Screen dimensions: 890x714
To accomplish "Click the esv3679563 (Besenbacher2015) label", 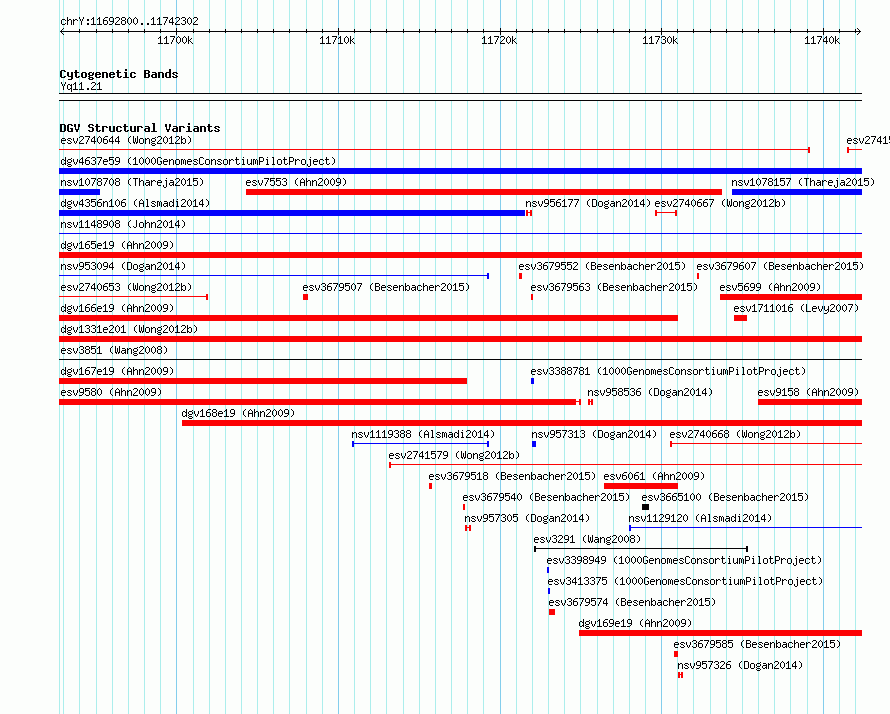I will [x=614, y=287].
